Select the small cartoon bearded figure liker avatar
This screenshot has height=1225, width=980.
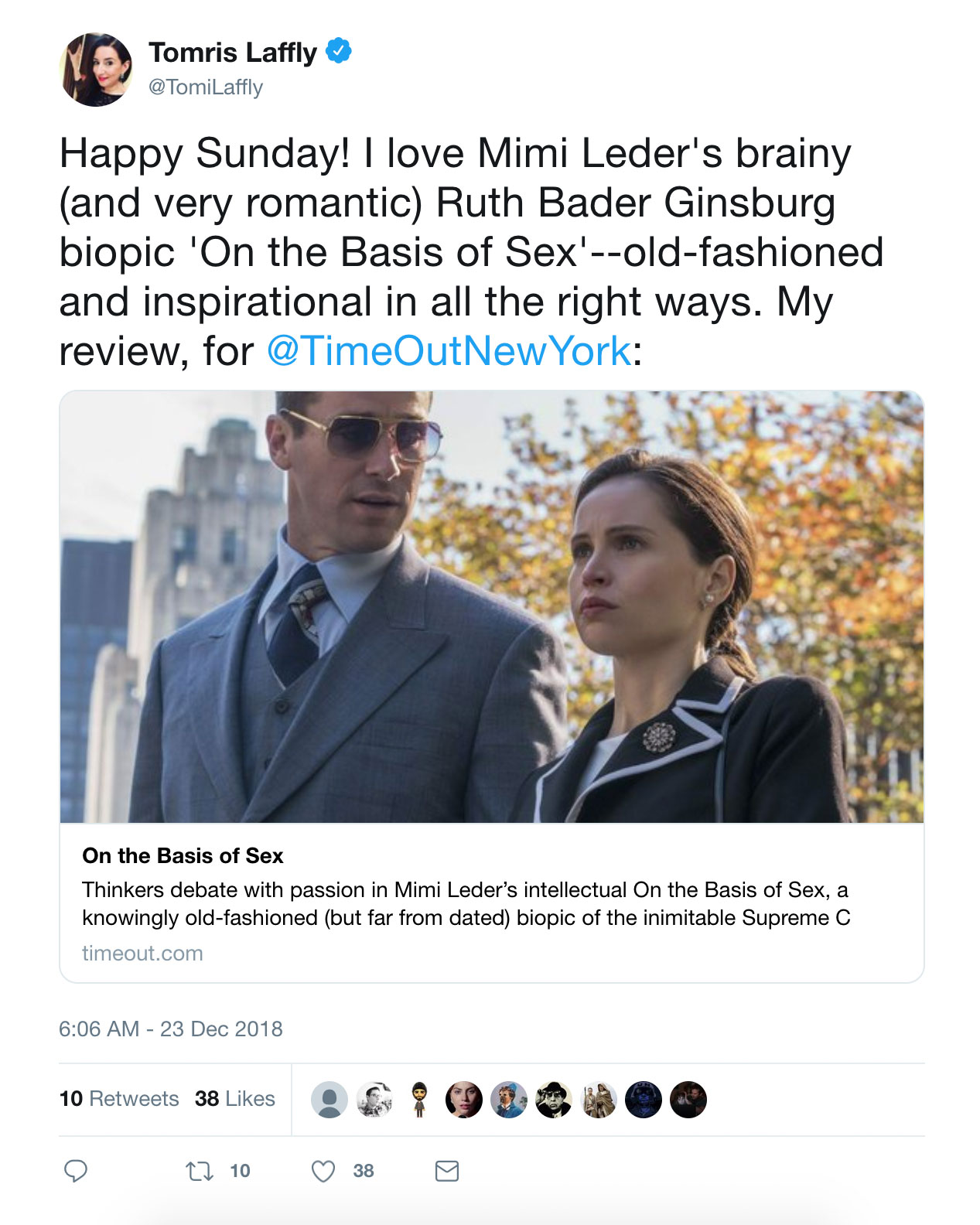[420, 1099]
